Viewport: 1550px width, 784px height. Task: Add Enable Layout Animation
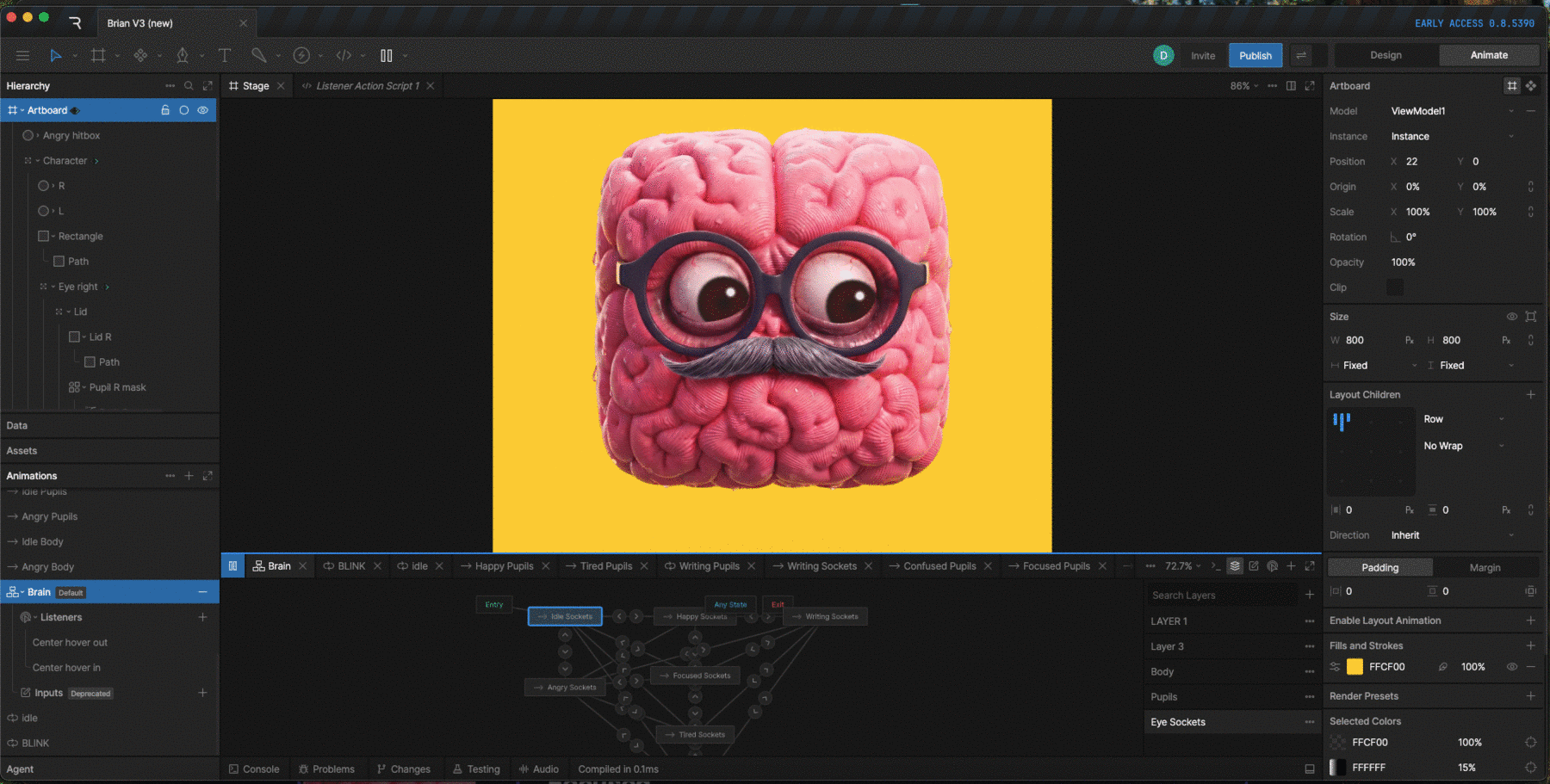coord(1530,620)
